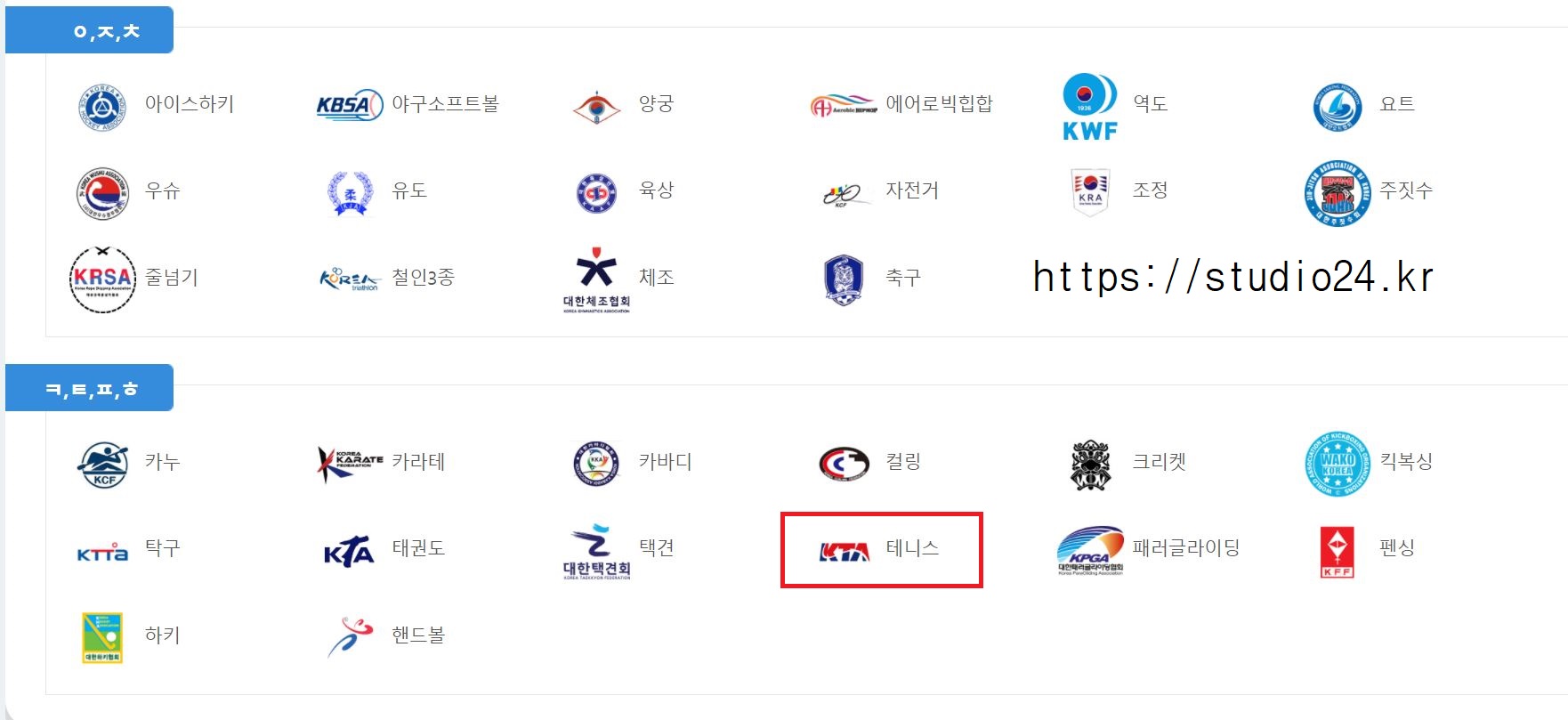1568x720 pixels.
Task: Open the 야구소프트볼 link
Action: [x=446, y=104]
